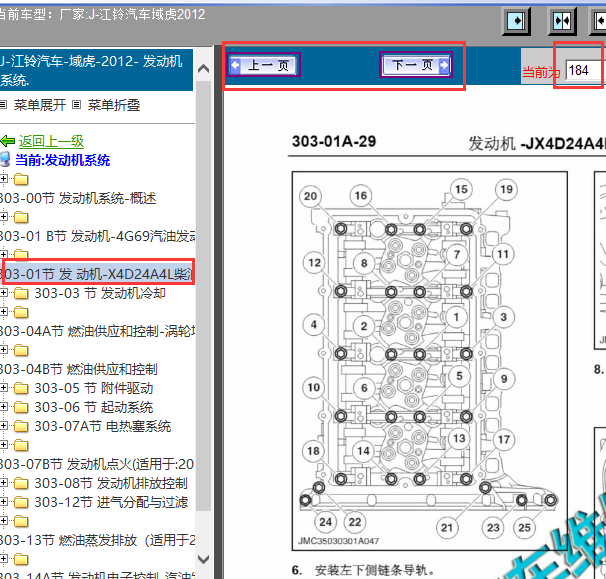Image resolution: width=606 pixels, height=579 pixels.
Task: Click the folder icon above 303-13节
Action: 21,521
